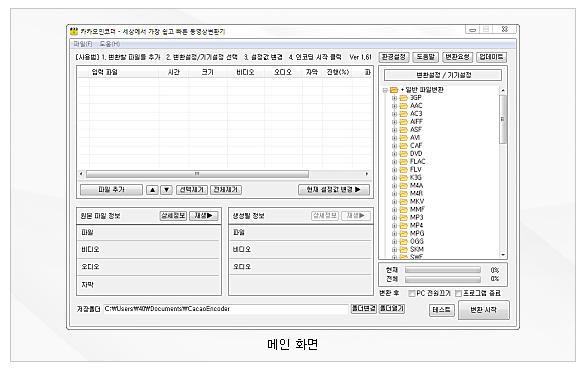Image resolution: width=583 pixels, height=369 pixels.
Task: Expand the AIFF format node
Action: point(394,122)
